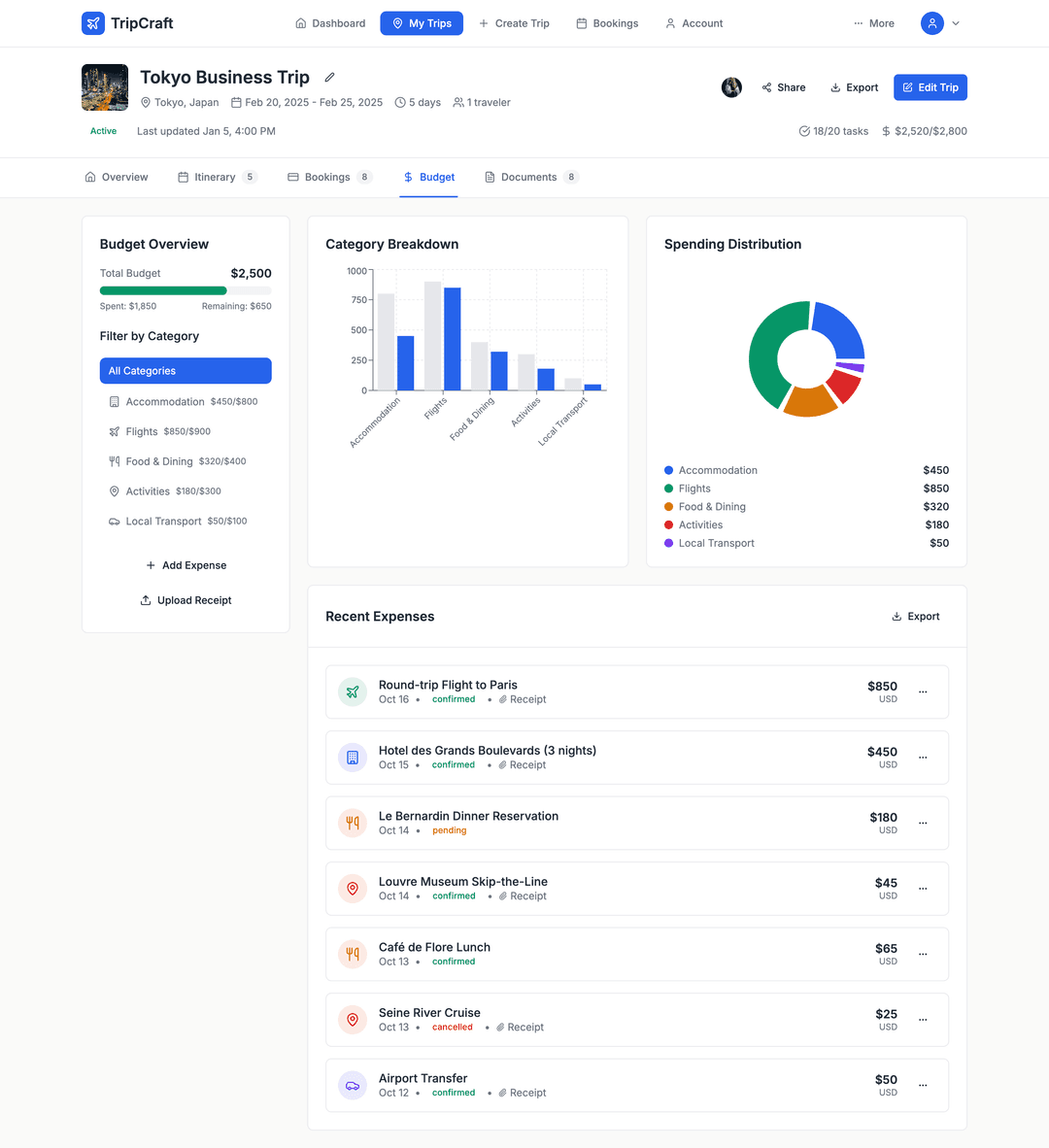Open options menu for Café de Flore Lunch

923,955
